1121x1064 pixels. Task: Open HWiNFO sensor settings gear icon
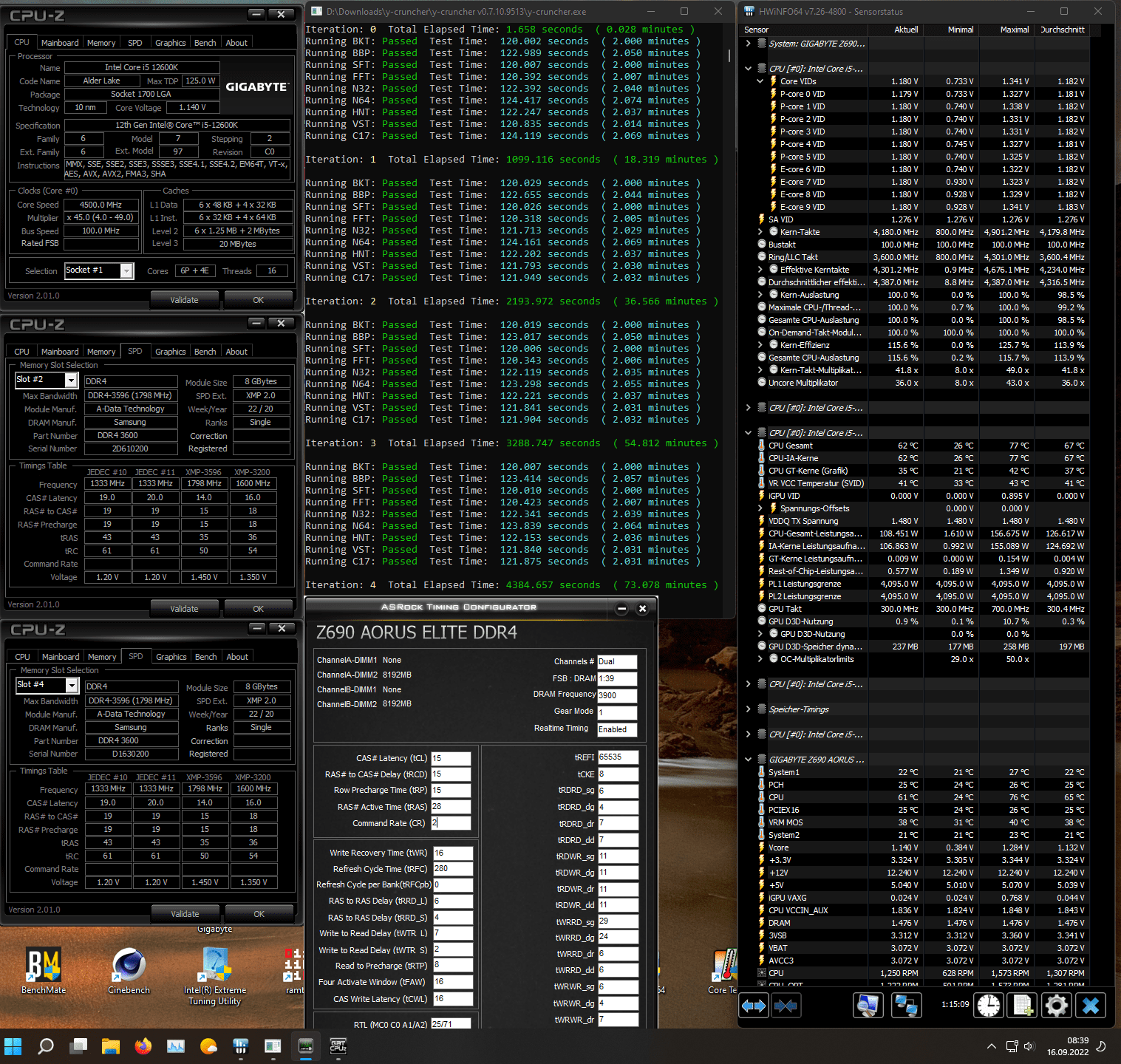(x=1057, y=1006)
